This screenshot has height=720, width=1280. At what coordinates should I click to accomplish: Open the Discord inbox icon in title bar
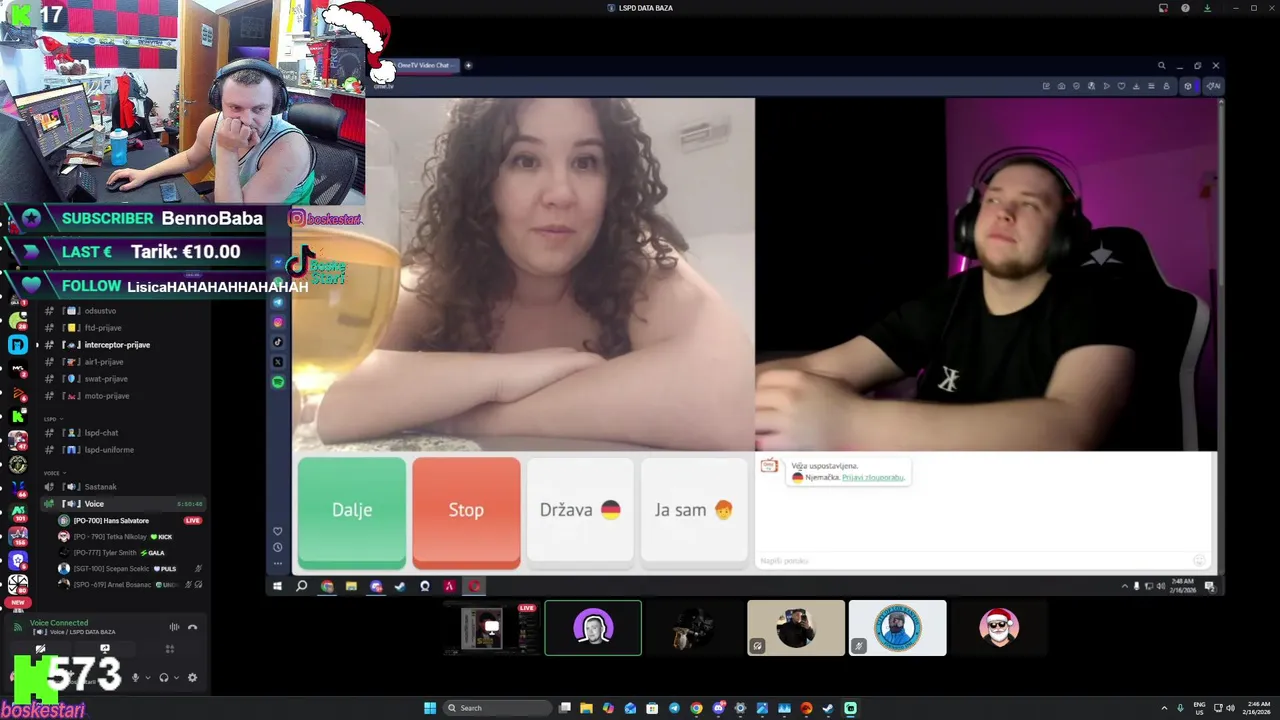pos(1163,8)
